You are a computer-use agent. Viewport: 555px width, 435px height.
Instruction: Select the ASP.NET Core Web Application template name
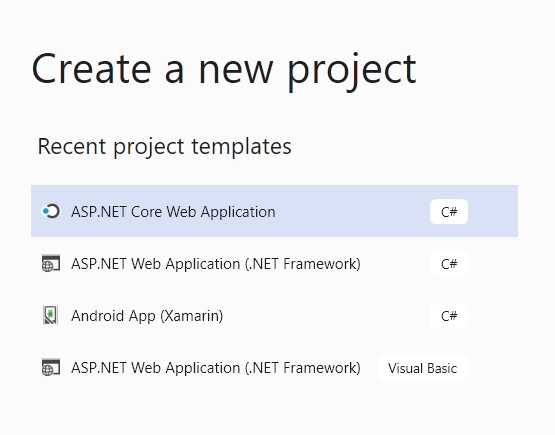(173, 212)
